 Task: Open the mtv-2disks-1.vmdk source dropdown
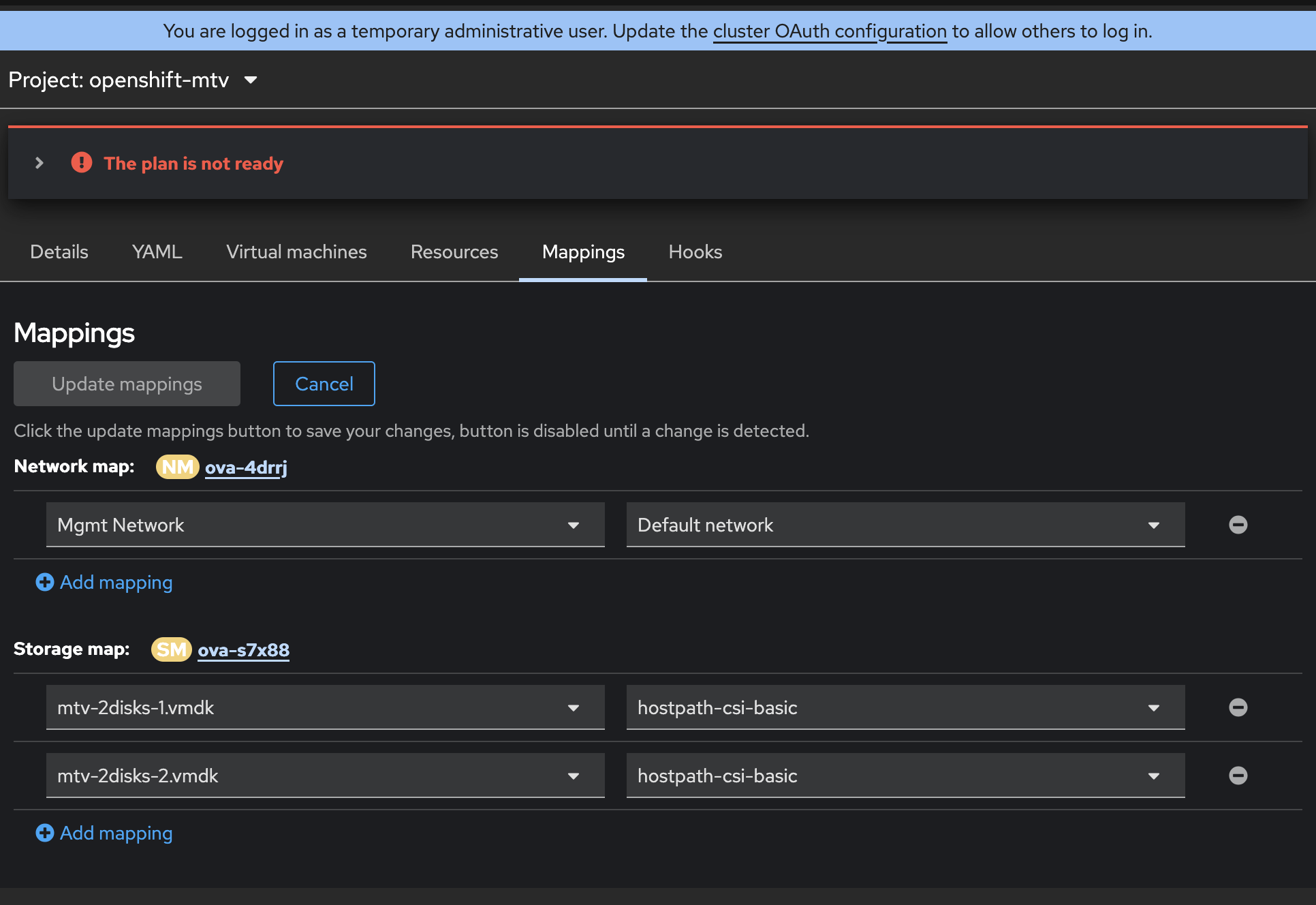[325, 707]
